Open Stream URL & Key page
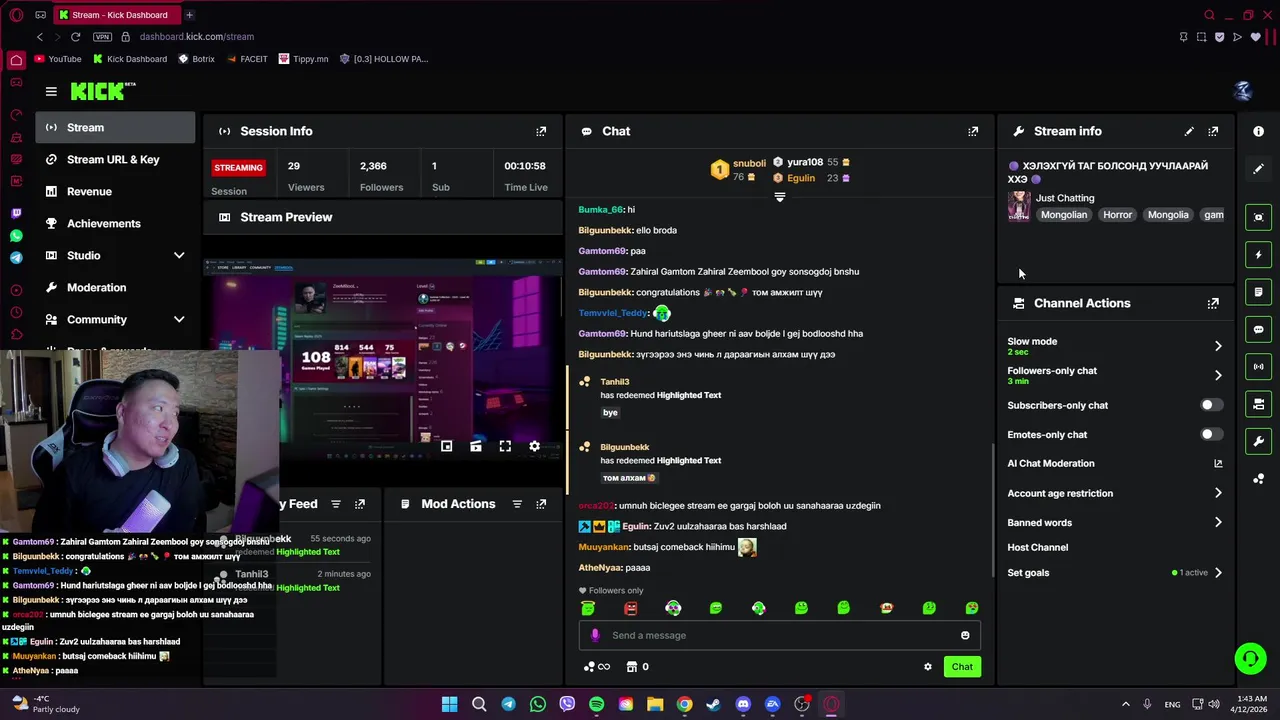 (x=116, y=159)
